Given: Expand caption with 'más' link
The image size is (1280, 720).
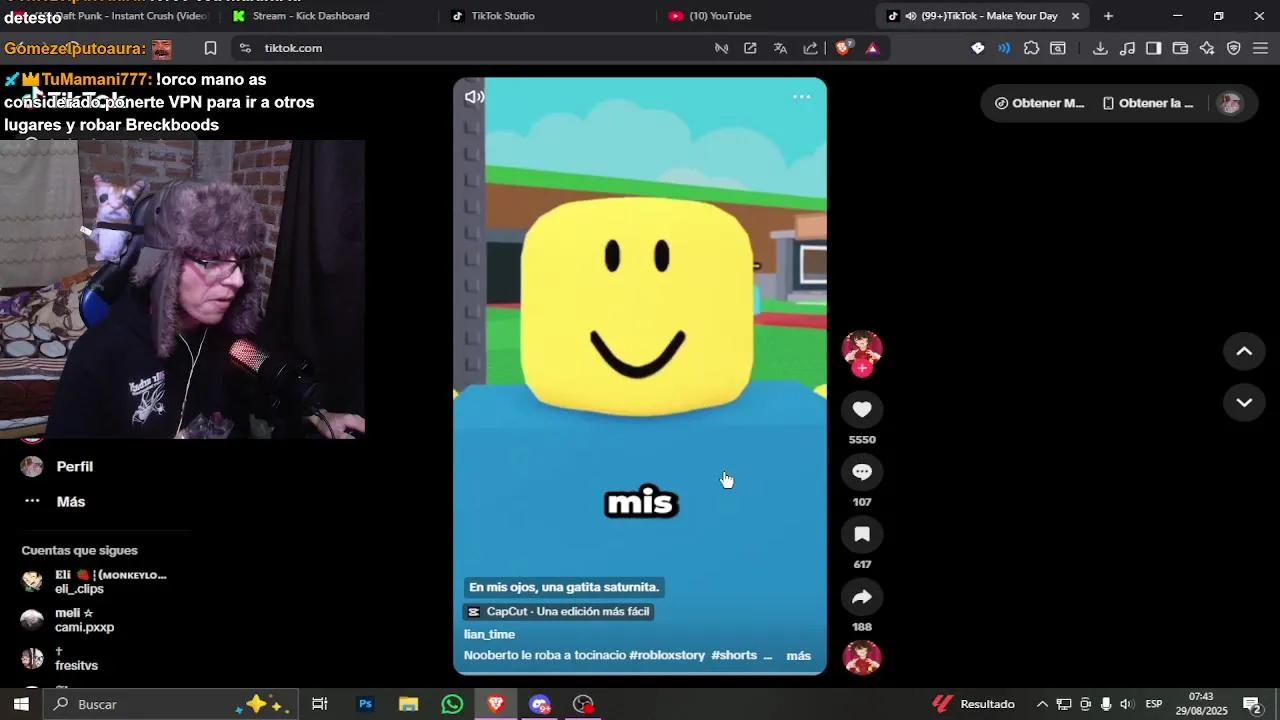Looking at the screenshot, I should (x=798, y=656).
